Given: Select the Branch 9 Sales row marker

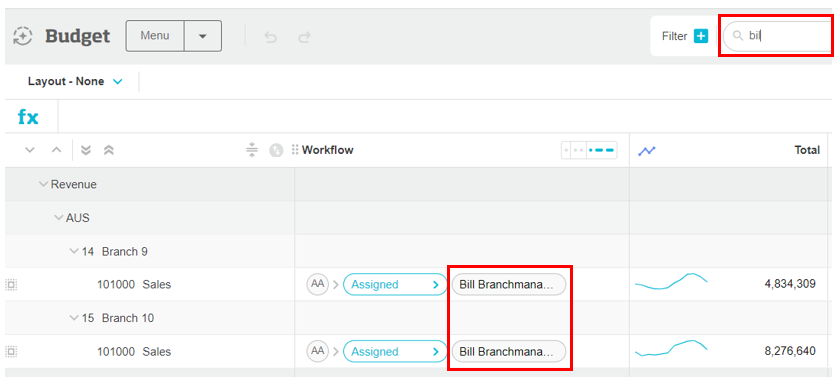Looking at the screenshot, I should [11, 285].
